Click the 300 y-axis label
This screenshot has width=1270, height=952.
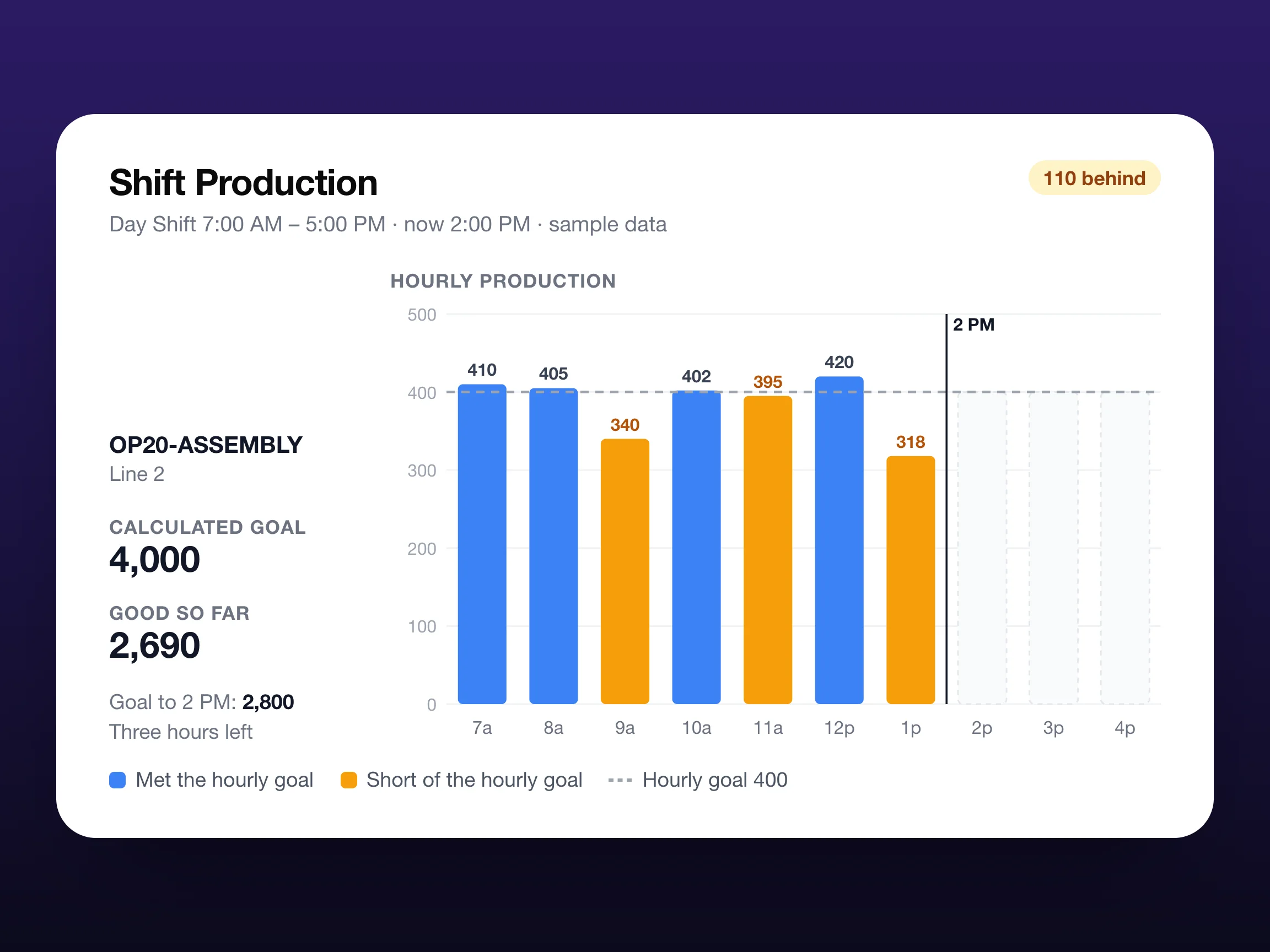click(422, 471)
